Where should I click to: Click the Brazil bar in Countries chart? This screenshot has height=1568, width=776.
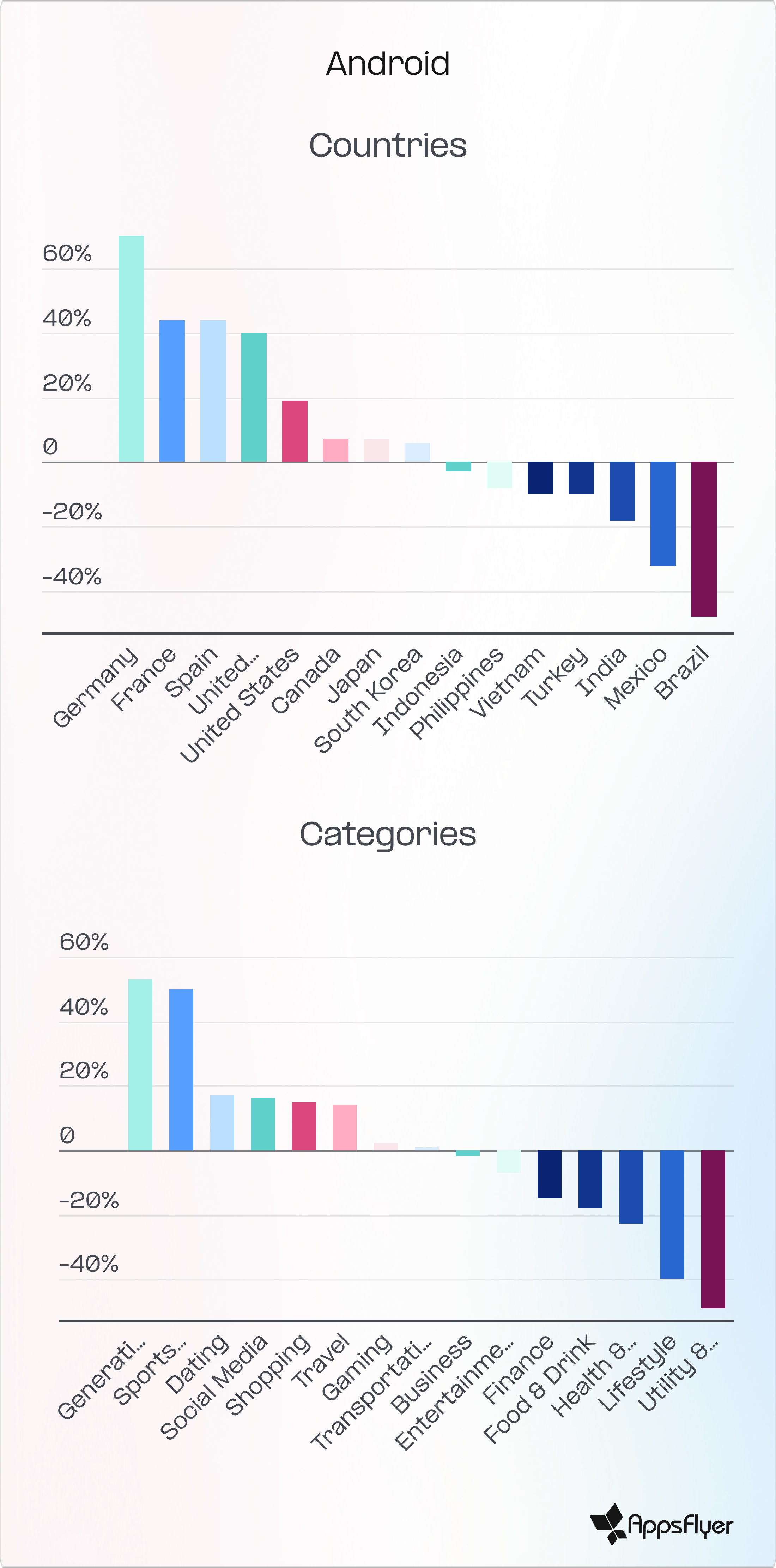[704, 539]
